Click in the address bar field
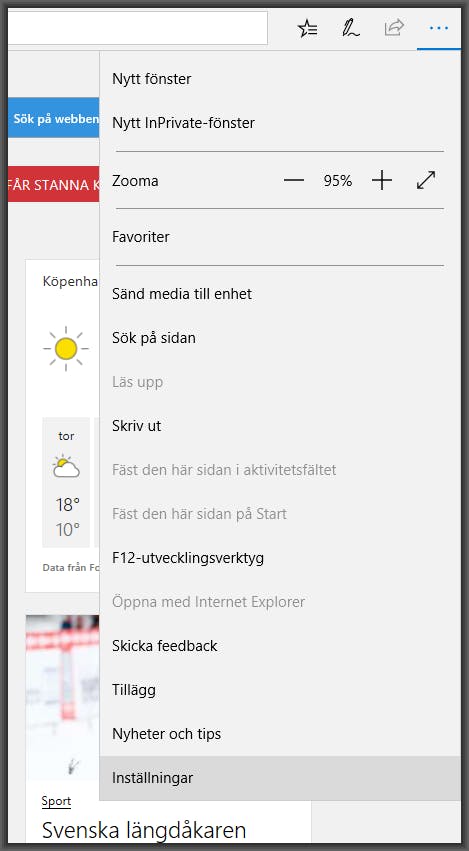The width and height of the screenshot is (469, 851). tap(138, 28)
